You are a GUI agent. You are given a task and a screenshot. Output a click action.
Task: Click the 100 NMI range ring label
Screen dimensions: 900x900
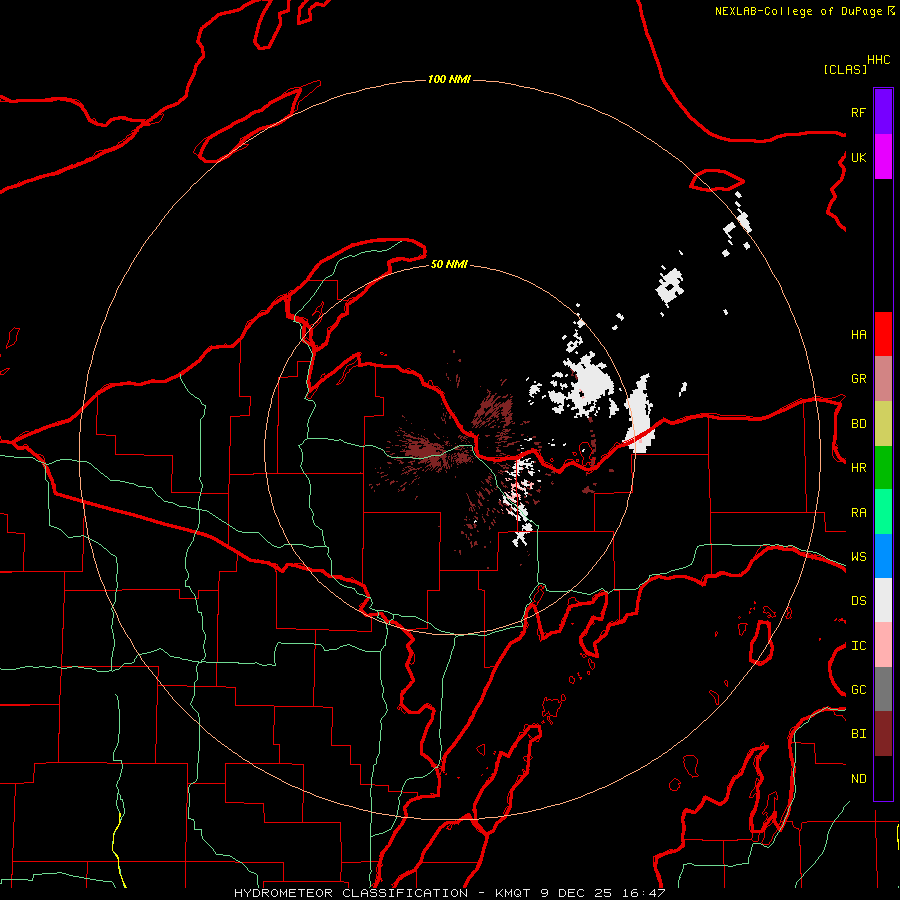pos(449,79)
